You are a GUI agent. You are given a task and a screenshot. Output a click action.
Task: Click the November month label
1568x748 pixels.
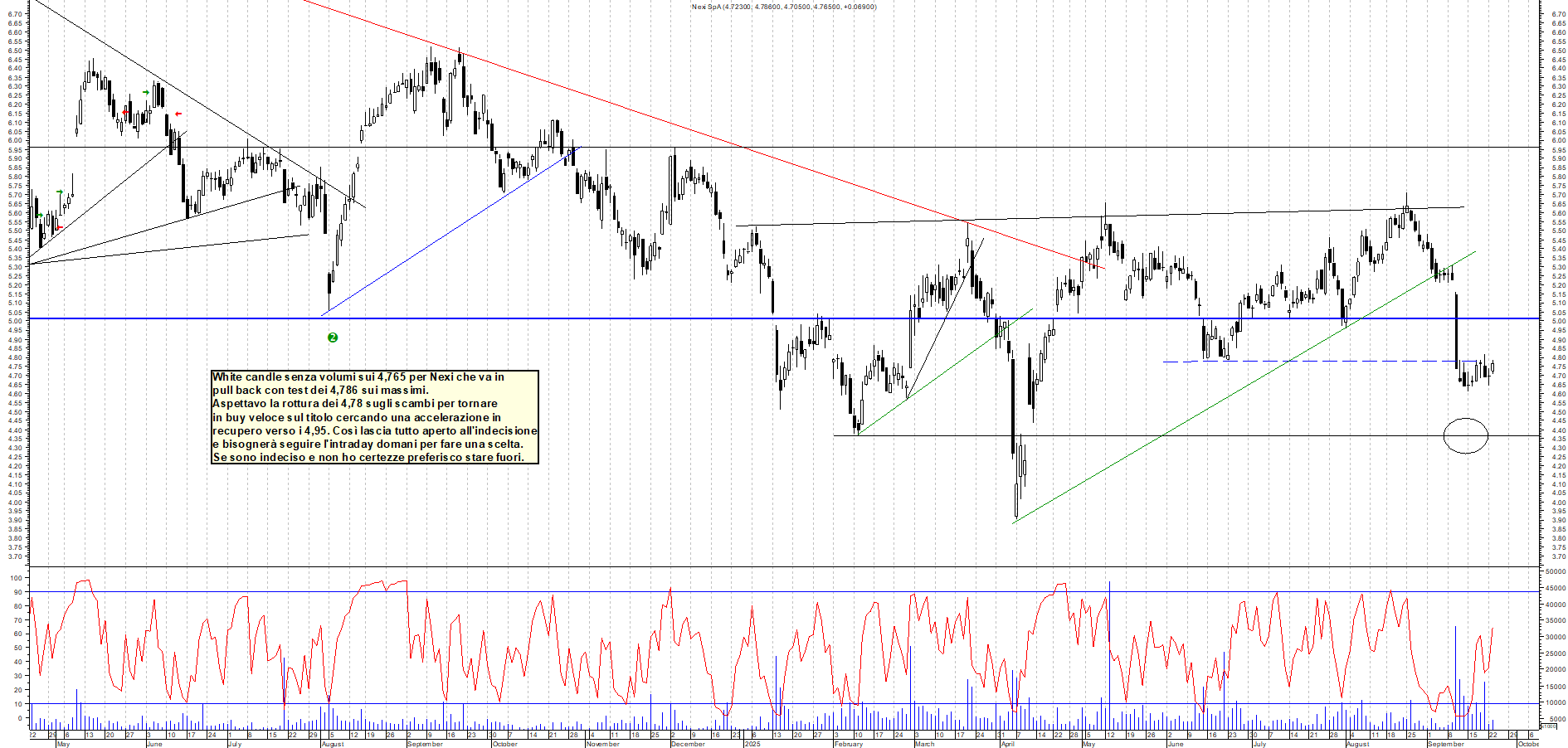click(x=603, y=744)
